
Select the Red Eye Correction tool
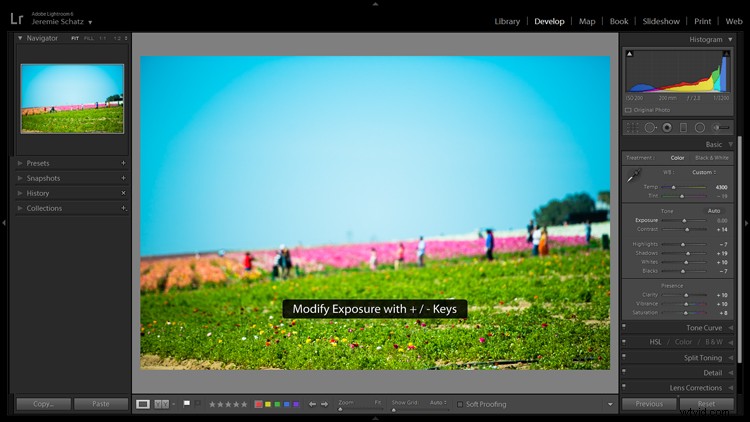tap(667, 128)
